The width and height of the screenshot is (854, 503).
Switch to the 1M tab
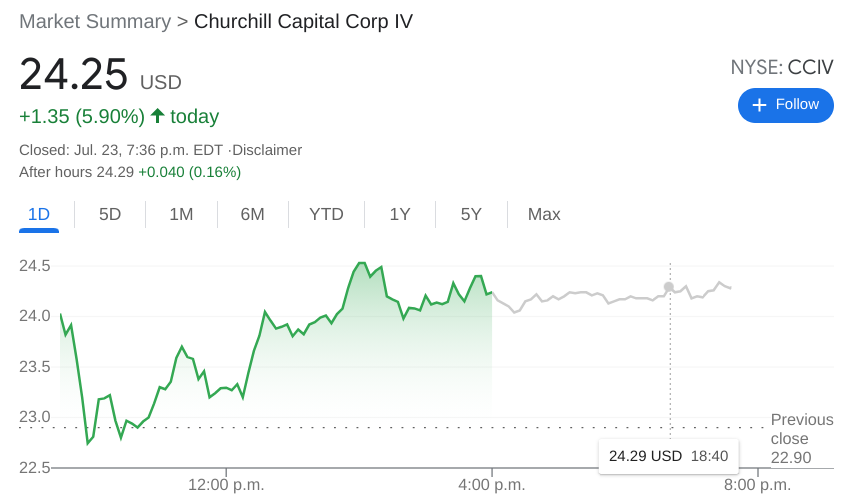(181, 214)
